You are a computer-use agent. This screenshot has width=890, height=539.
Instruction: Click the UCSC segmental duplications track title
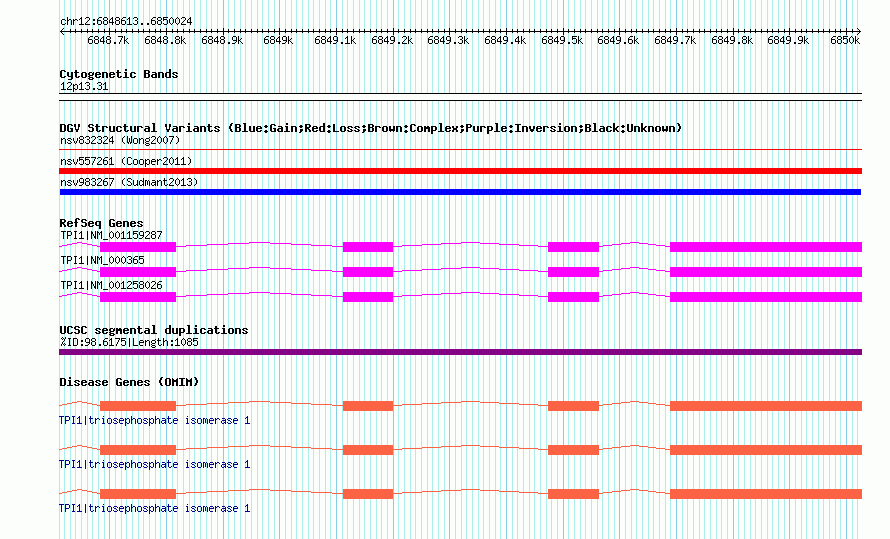[x=154, y=330]
